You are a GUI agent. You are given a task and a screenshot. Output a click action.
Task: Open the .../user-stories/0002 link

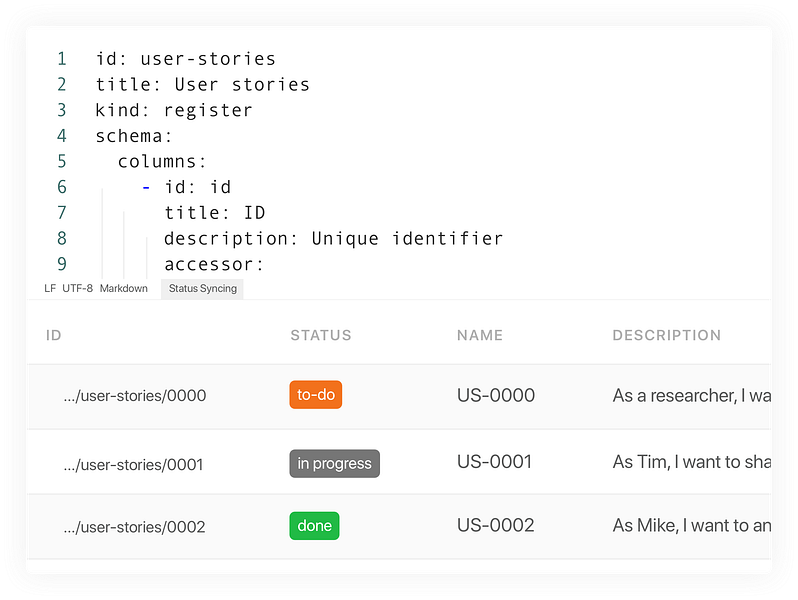pos(134,527)
